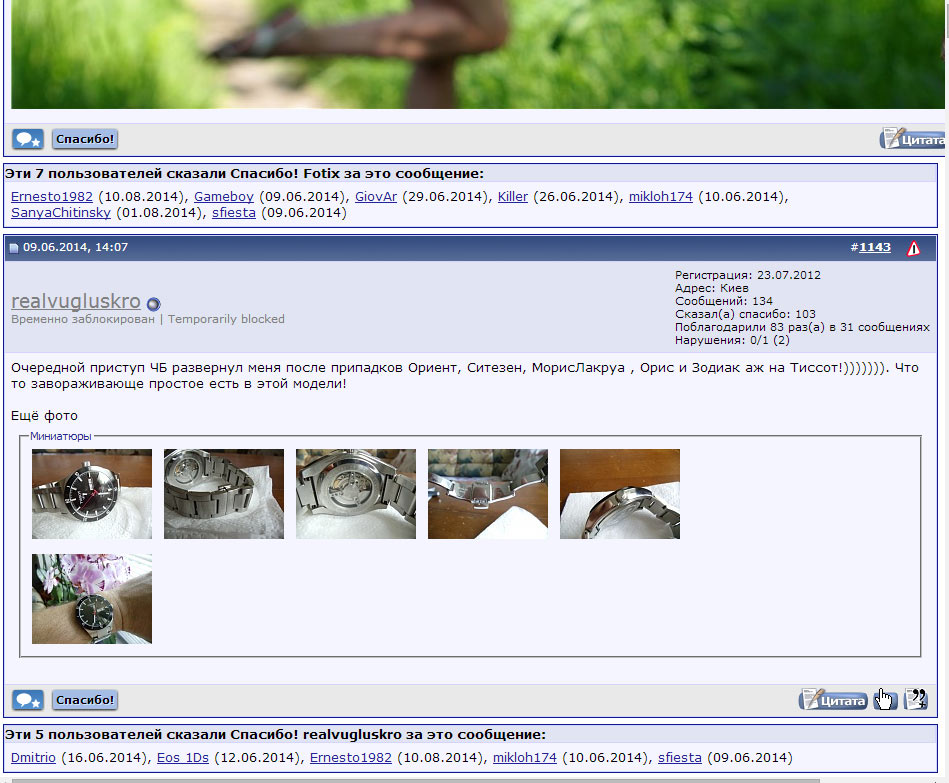Open GiovAr user profile link

pos(376,197)
